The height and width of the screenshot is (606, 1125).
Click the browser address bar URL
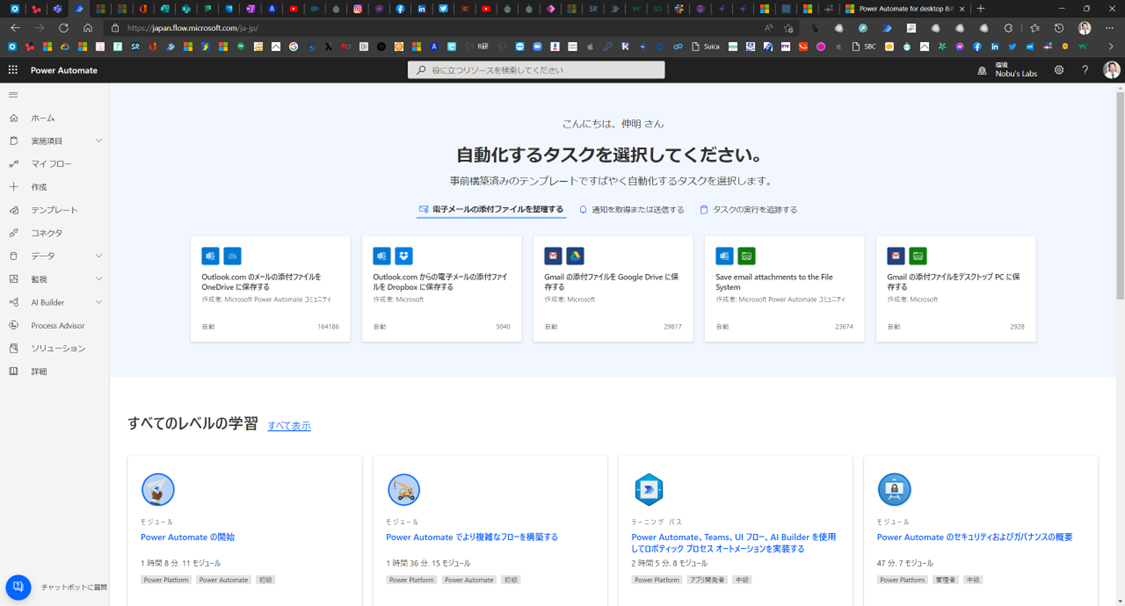click(x=192, y=28)
